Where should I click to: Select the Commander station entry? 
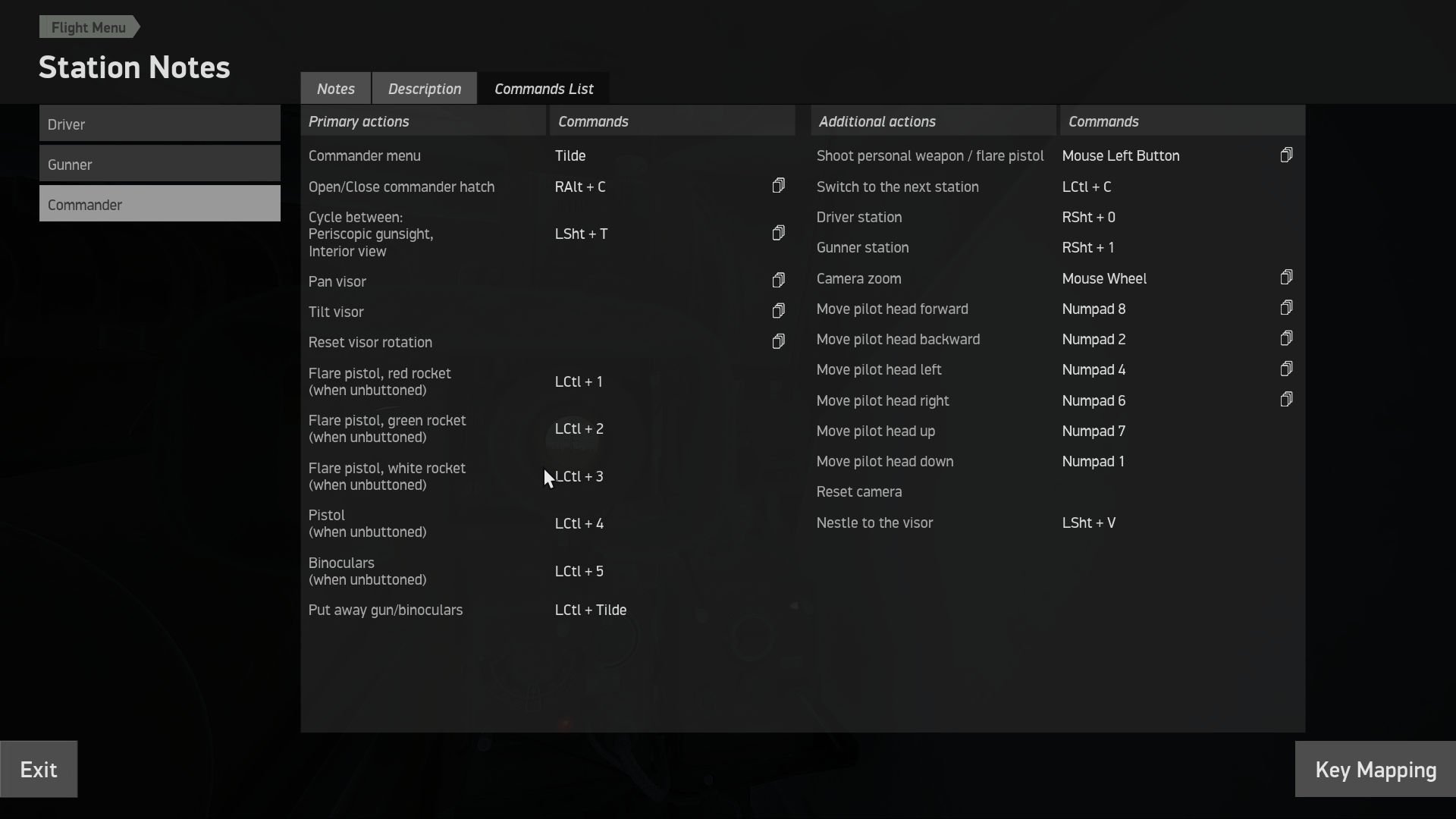coord(159,204)
